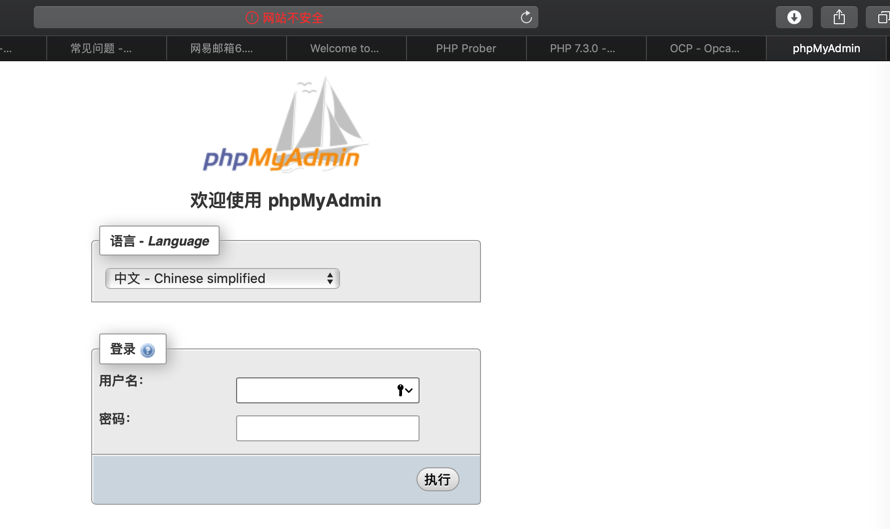Image resolution: width=890 pixels, height=529 pixels.
Task: Reload the page with the refresh icon
Action: click(526, 17)
